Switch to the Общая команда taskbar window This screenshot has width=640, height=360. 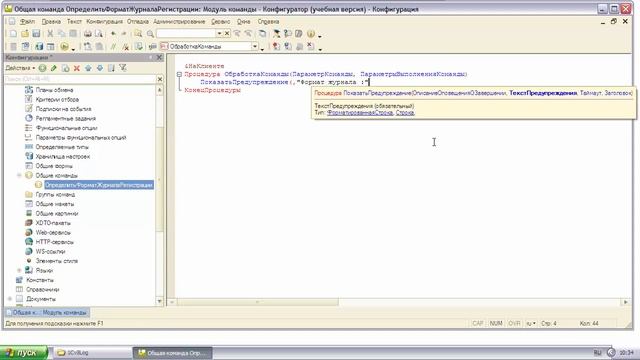pyautogui.click(x=173, y=353)
